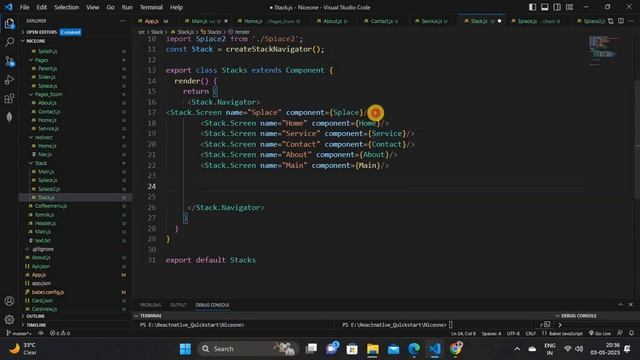Close the bottom panel

[x=631, y=304]
